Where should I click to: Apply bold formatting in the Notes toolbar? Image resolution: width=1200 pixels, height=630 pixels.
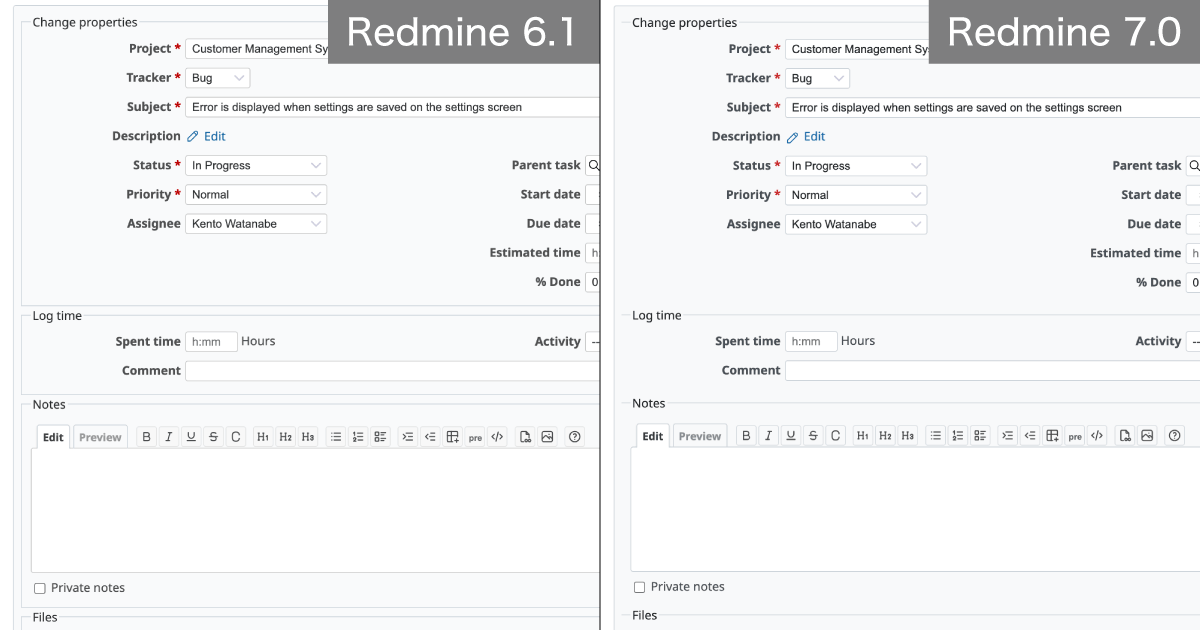(146, 436)
